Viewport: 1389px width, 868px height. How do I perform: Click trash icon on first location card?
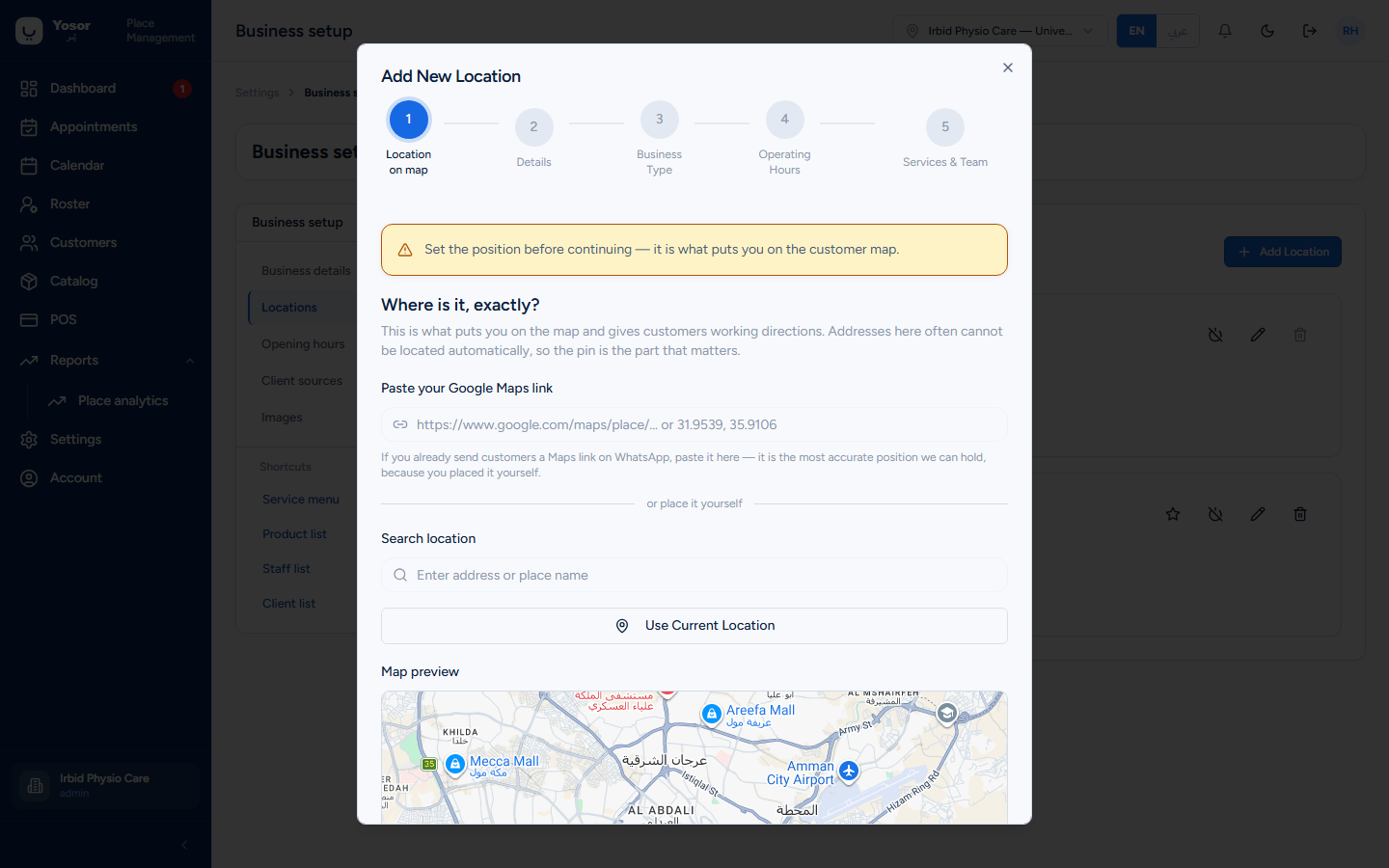[x=1300, y=335]
